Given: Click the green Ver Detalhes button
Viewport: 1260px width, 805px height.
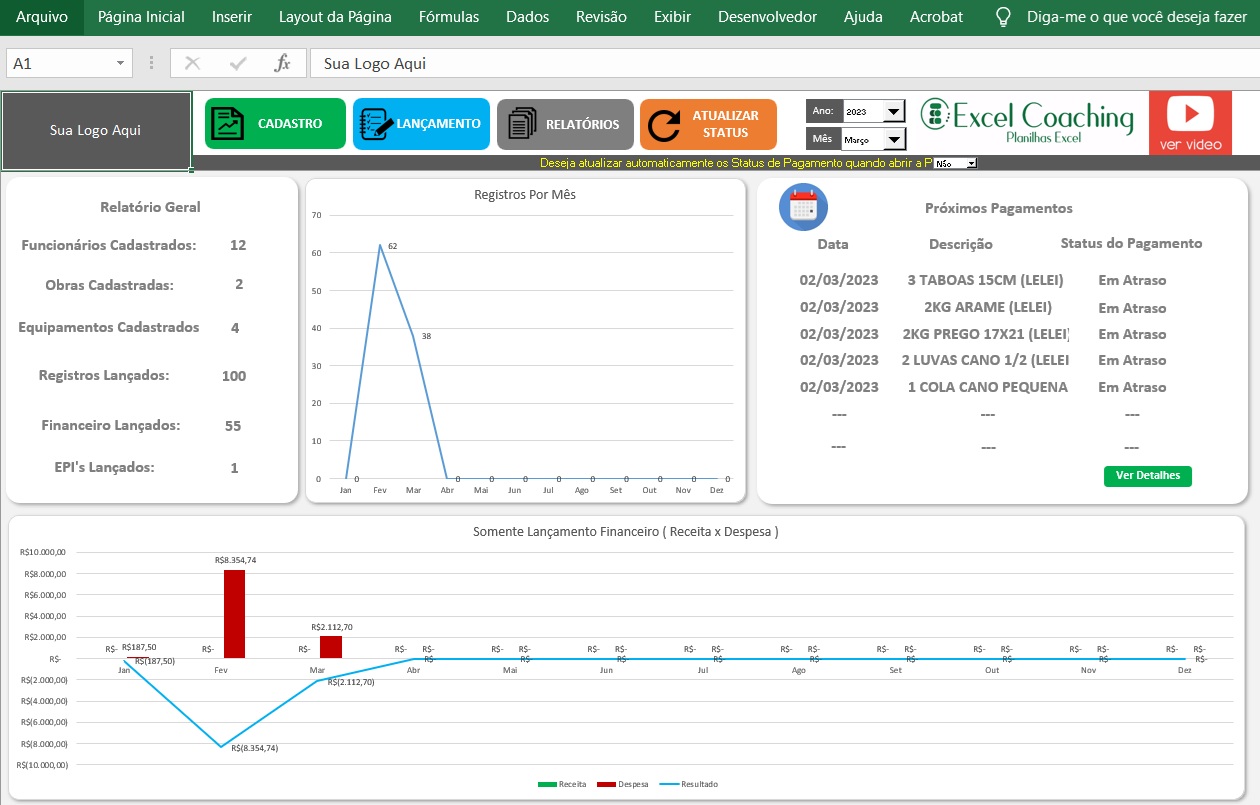Looking at the screenshot, I should (1148, 476).
